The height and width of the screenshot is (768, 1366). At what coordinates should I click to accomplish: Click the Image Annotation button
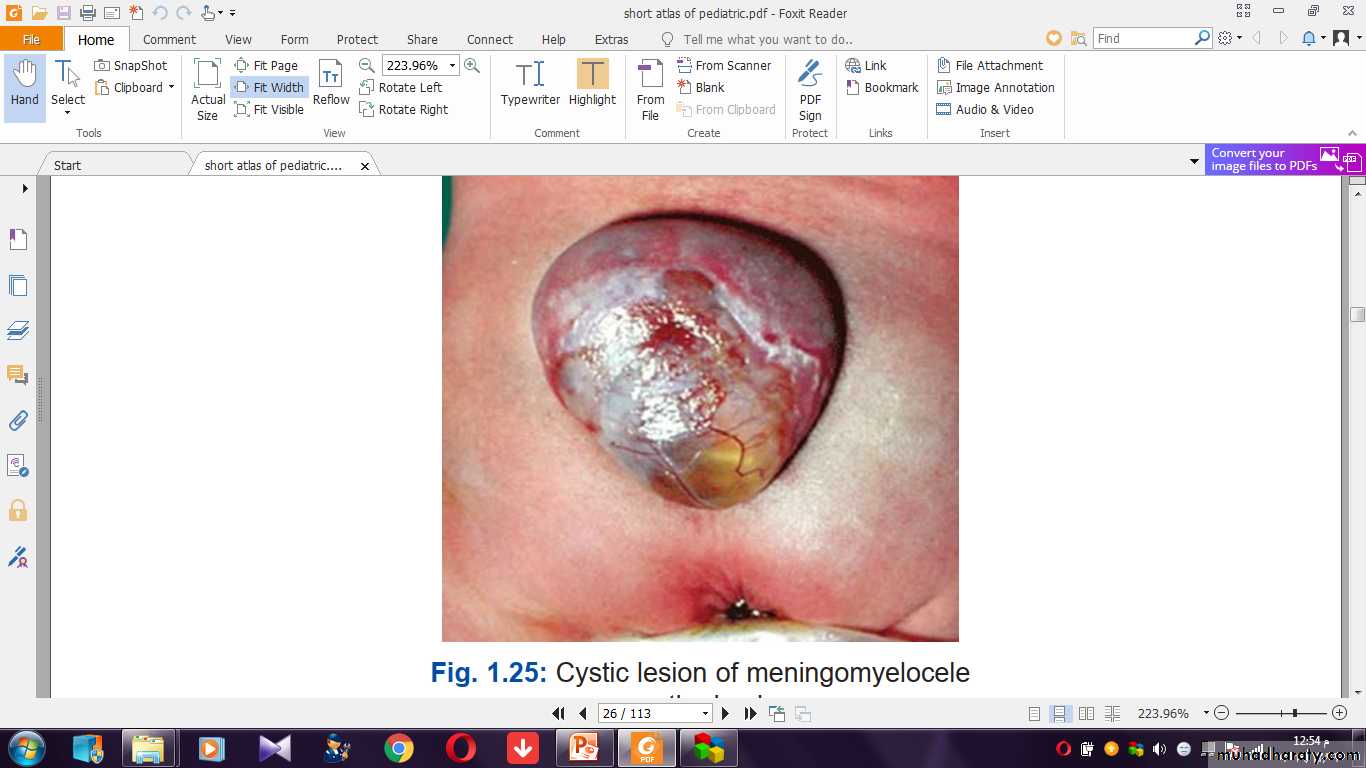coord(995,87)
